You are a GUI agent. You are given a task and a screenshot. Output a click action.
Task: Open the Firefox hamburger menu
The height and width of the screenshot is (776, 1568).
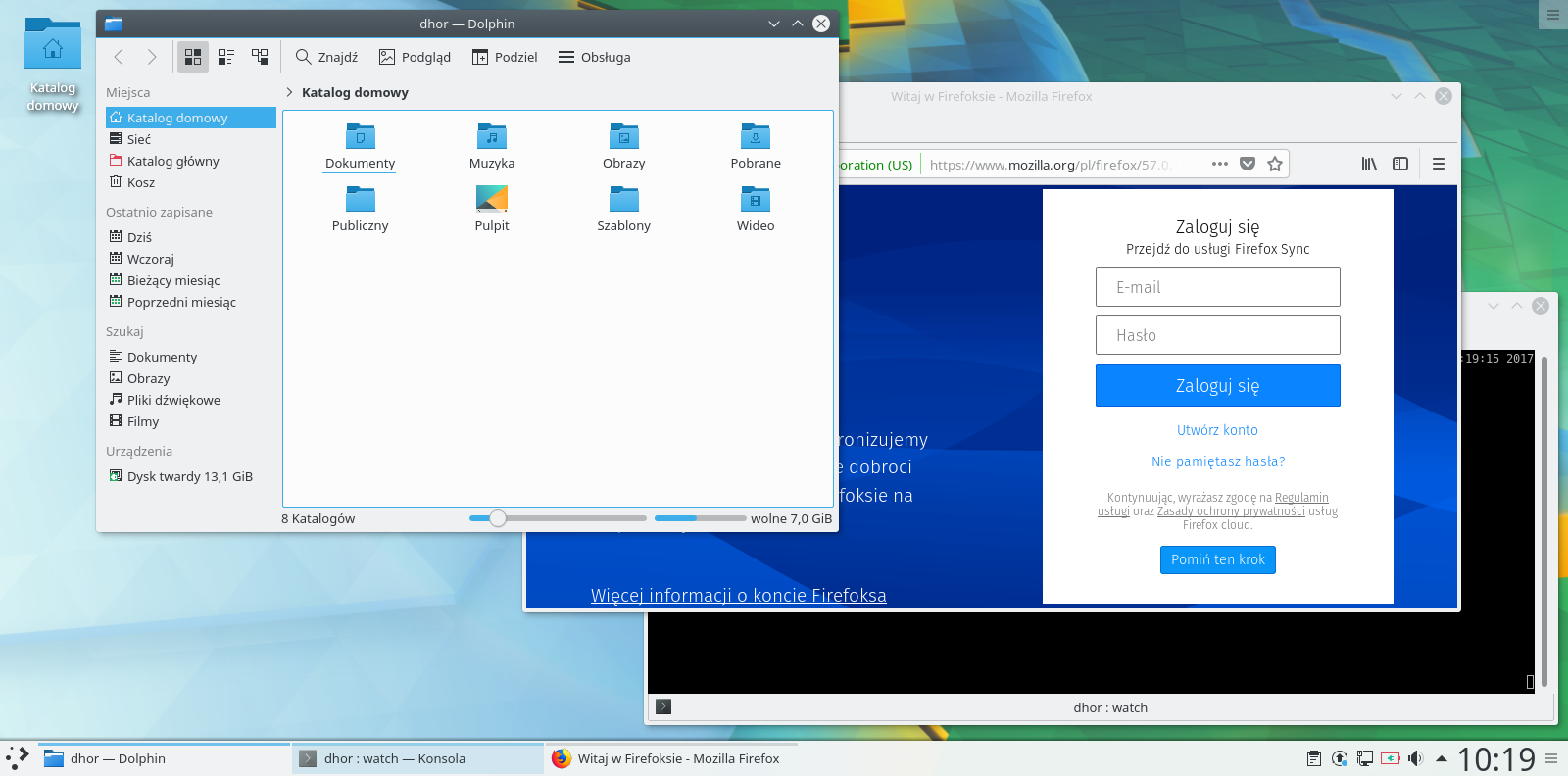1439,164
